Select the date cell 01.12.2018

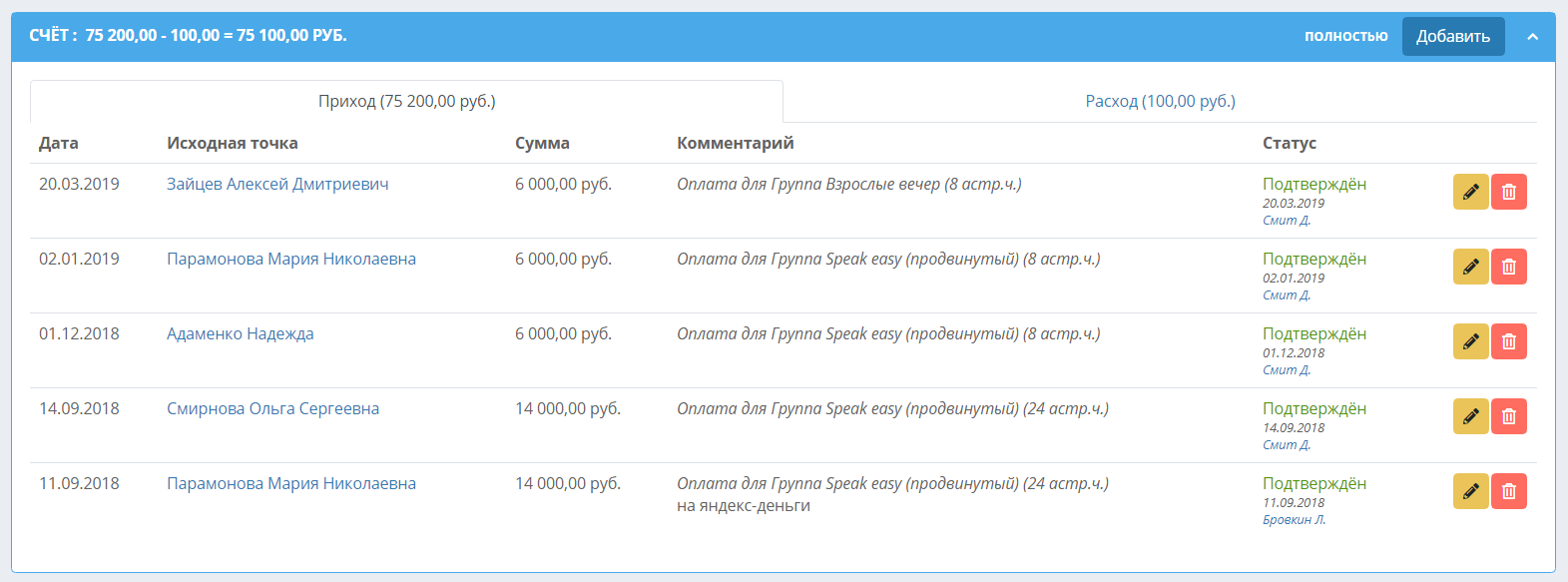pyautogui.click(x=79, y=333)
